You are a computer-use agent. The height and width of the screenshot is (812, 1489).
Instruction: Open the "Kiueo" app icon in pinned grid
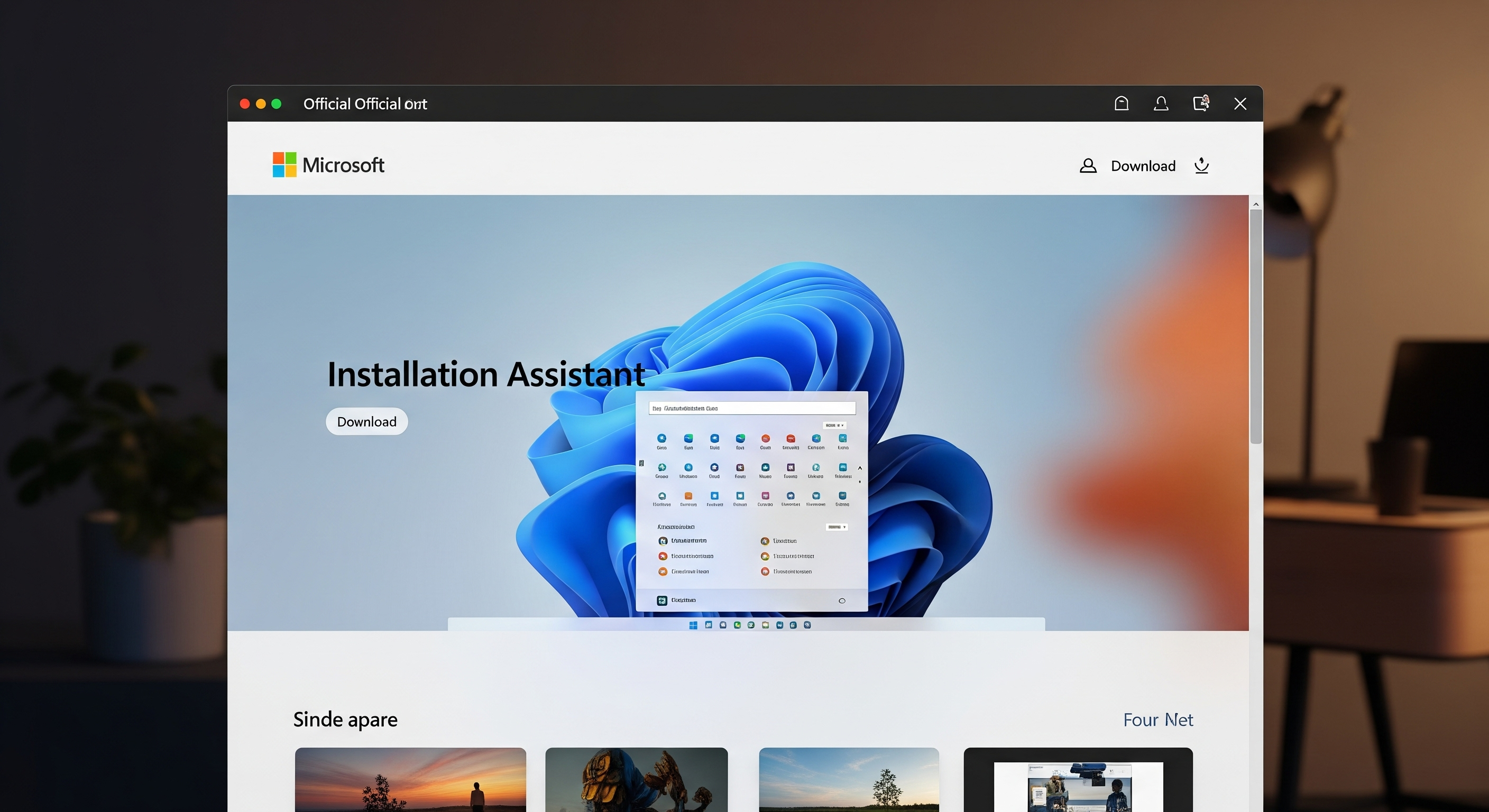pyautogui.click(x=765, y=467)
